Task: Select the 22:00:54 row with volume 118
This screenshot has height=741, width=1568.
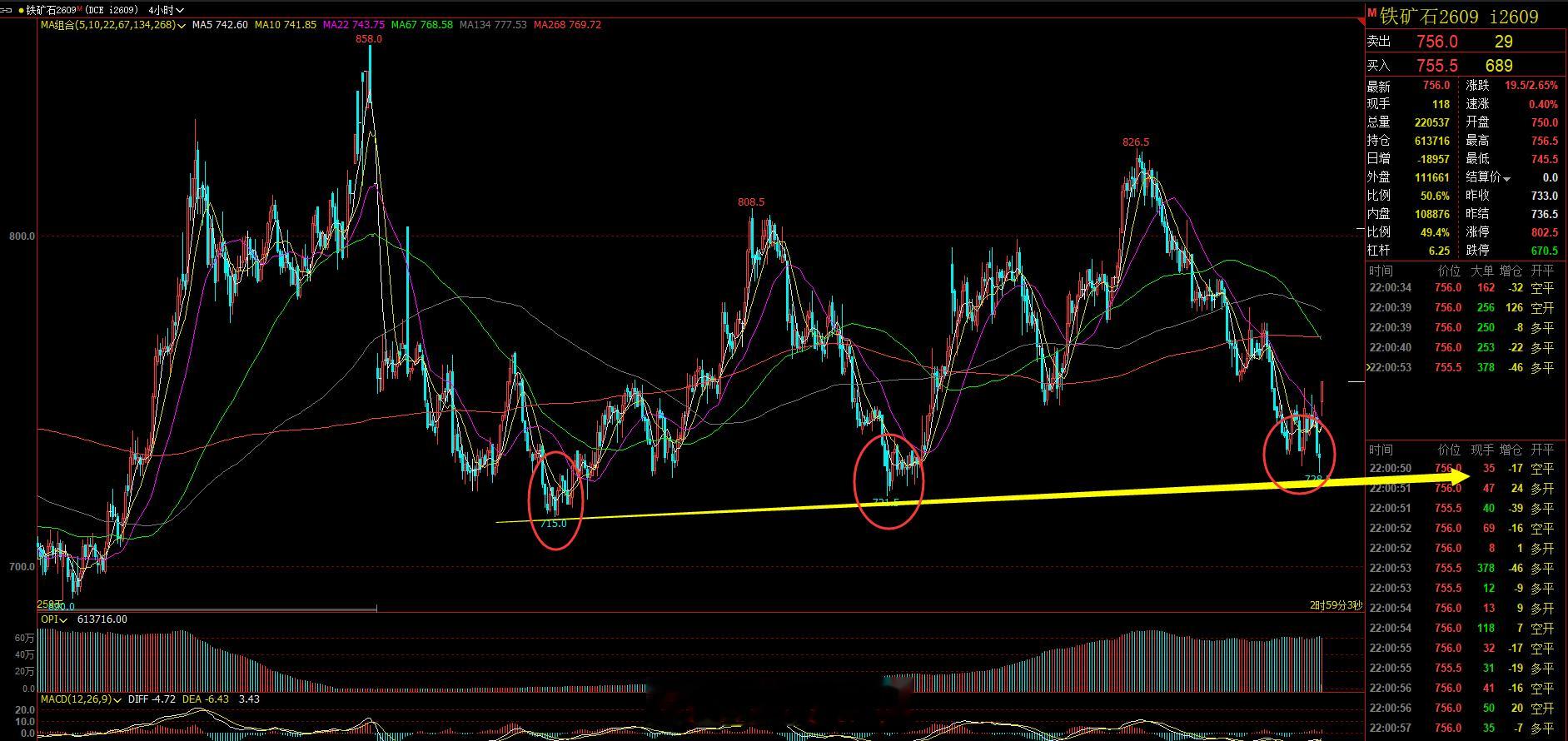Action: click(x=1465, y=629)
